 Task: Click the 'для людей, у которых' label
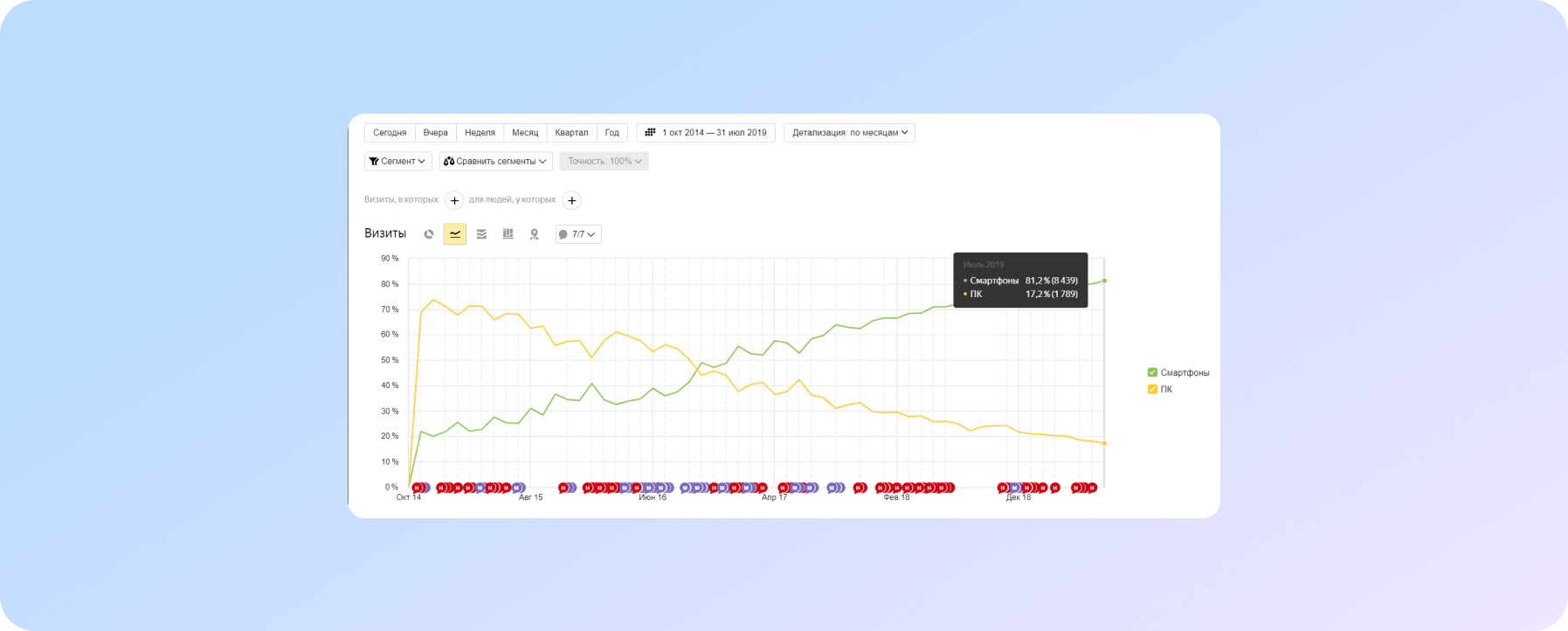pyautogui.click(x=512, y=199)
